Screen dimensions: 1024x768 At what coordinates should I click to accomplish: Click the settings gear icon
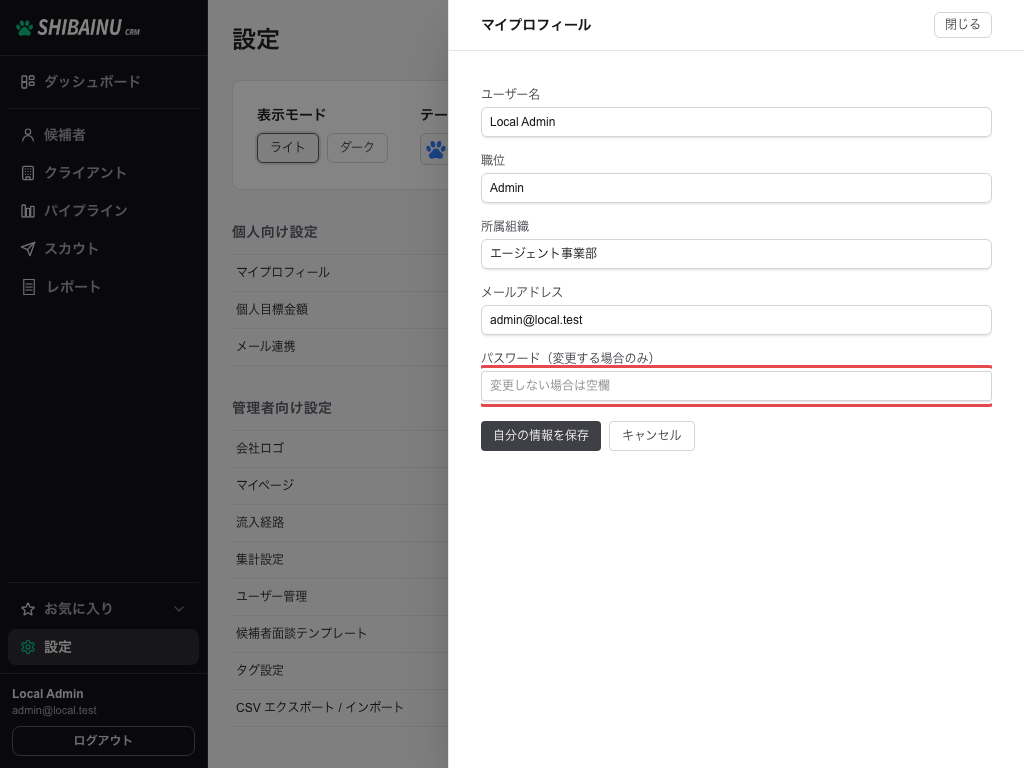pyautogui.click(x=27, y=647)
